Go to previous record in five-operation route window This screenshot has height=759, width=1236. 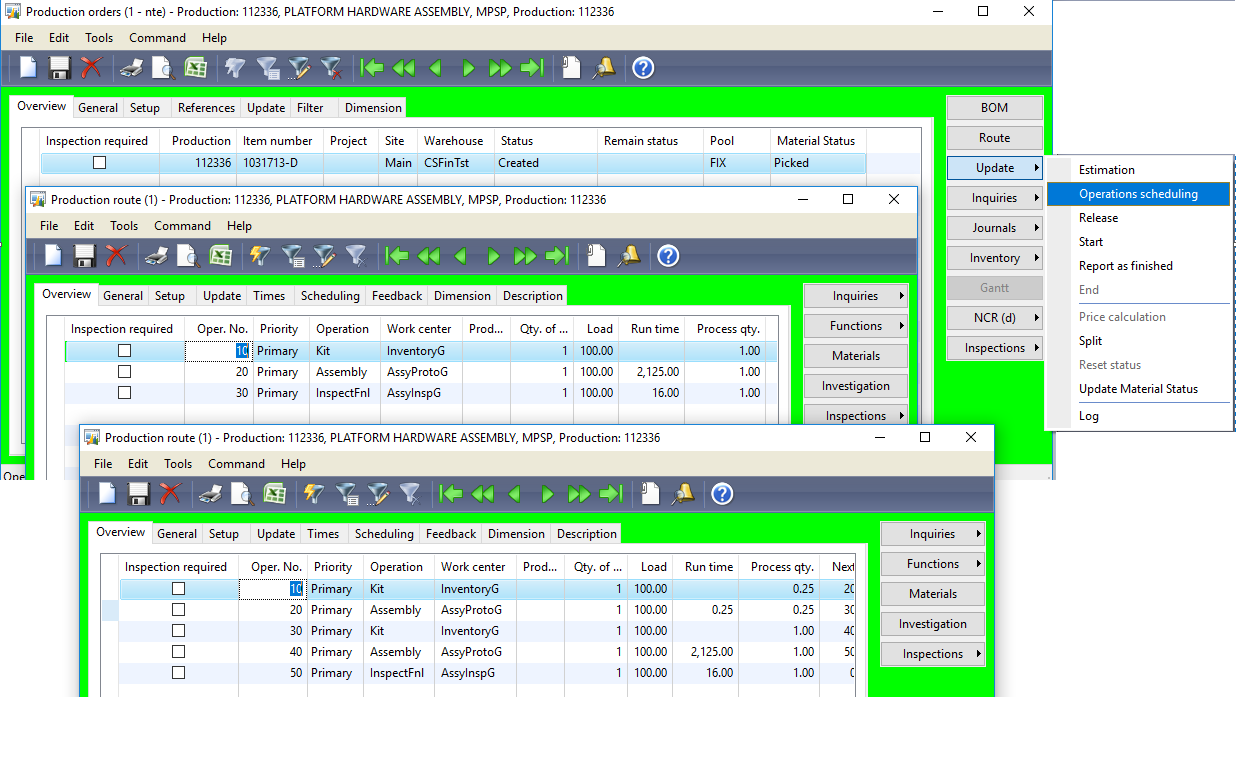point(515,494)
